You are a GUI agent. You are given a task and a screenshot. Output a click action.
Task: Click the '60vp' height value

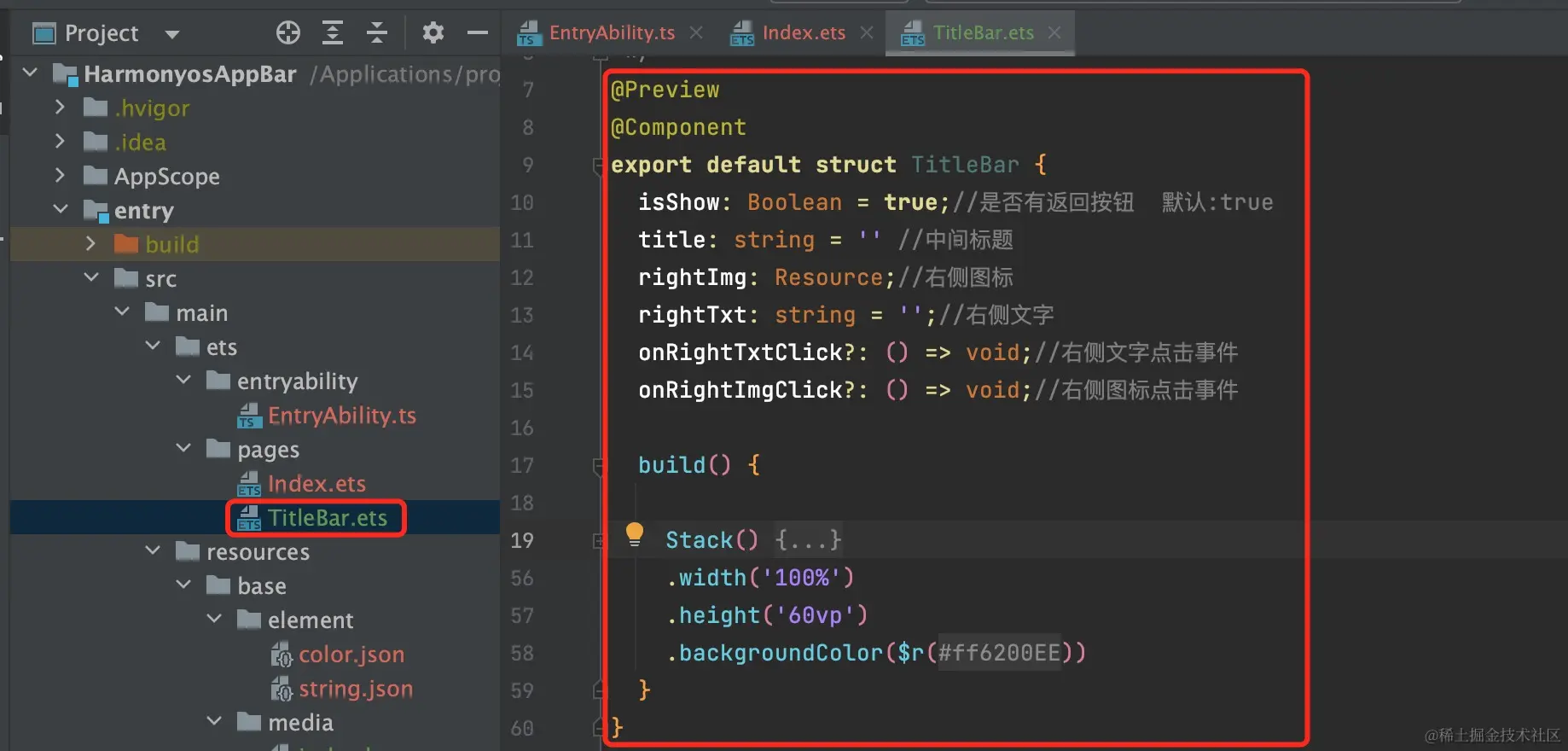click(815, 615)
